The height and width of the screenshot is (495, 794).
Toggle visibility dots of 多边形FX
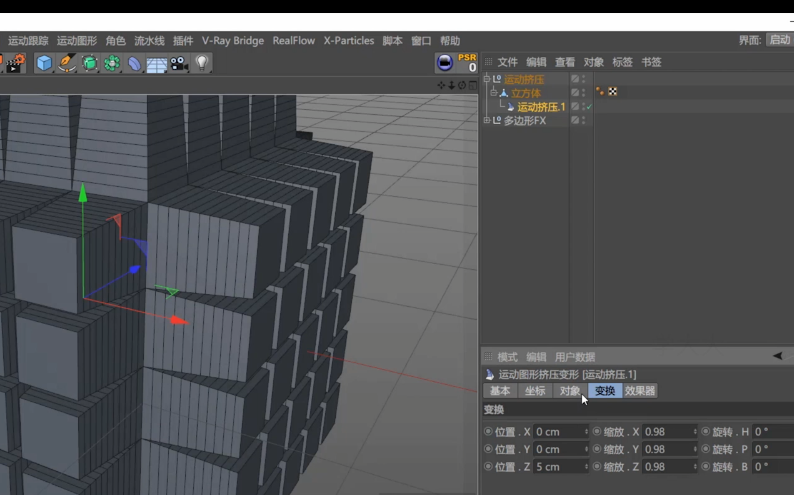click(x=584, y=120)
